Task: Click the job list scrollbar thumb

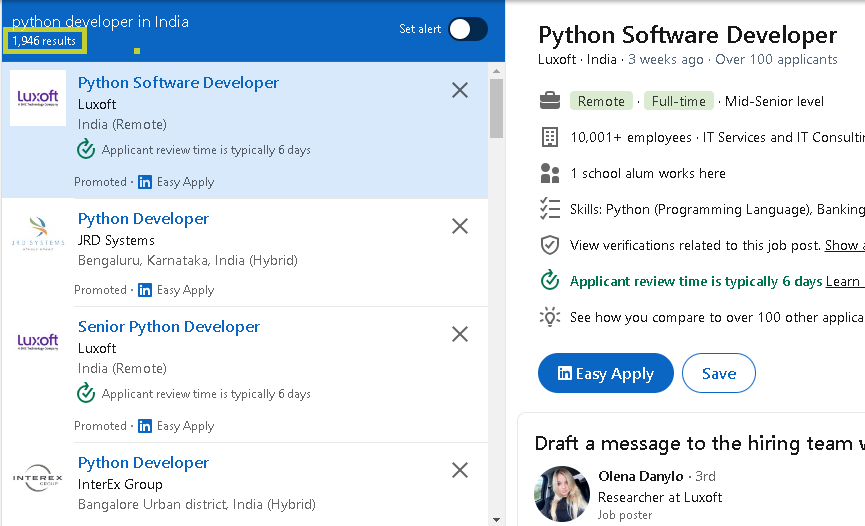Action: coord(496,108)
